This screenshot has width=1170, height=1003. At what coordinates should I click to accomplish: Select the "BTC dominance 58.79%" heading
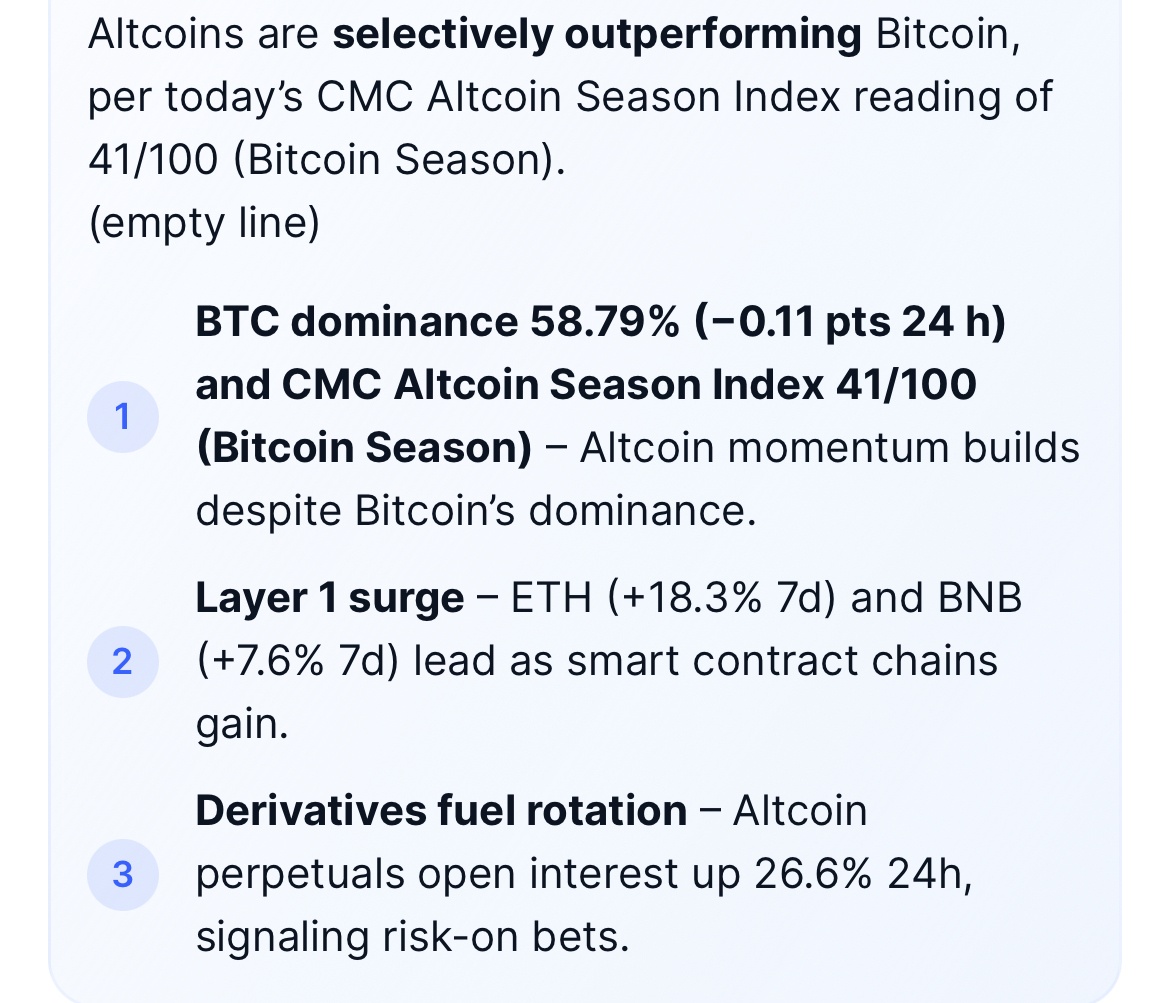(x=434, y=322)
